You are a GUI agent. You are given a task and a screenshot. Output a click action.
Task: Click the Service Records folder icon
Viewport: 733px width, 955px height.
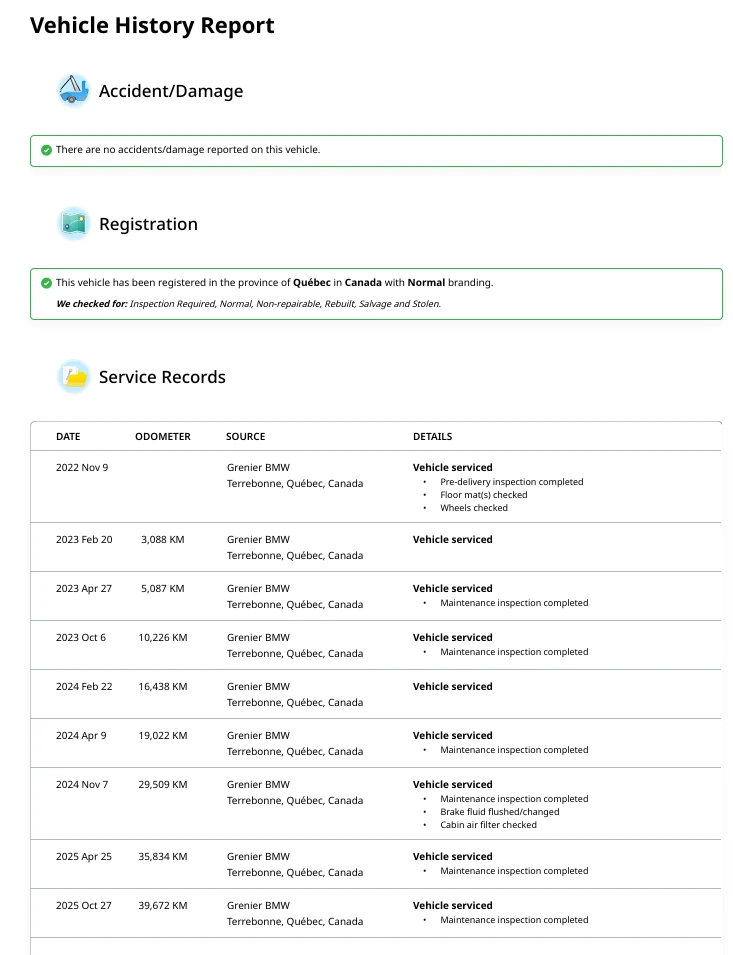click(74, 376)
